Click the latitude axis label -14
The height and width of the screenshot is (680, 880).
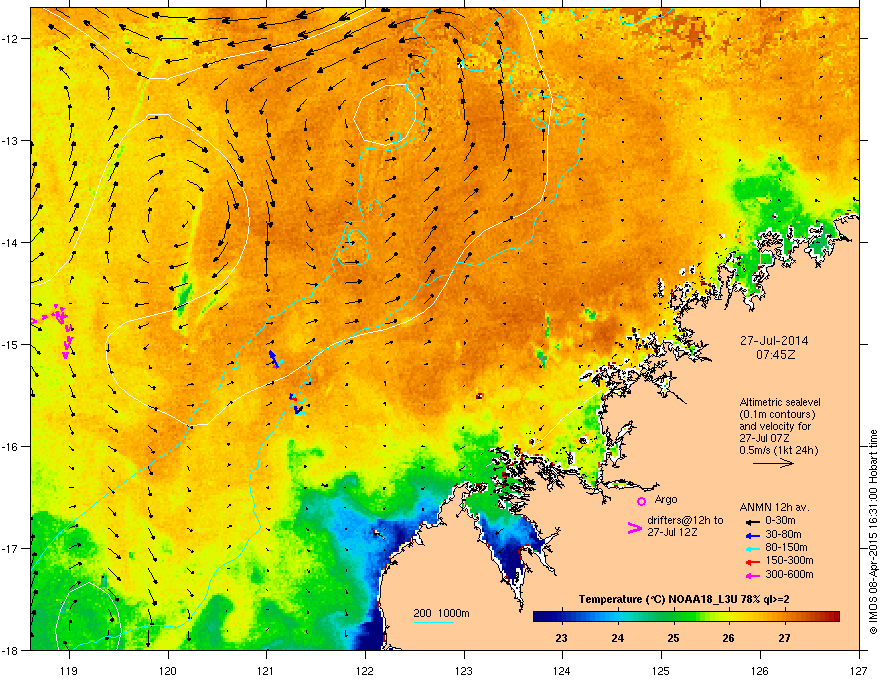(10, 243)
